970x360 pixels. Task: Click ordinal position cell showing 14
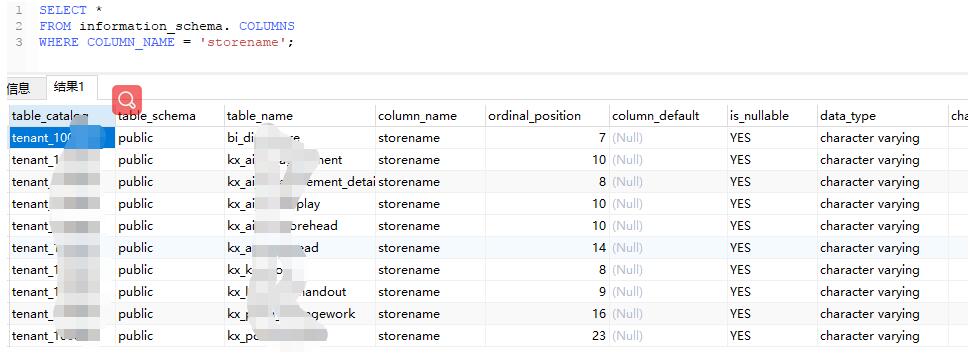pos(547,248)
